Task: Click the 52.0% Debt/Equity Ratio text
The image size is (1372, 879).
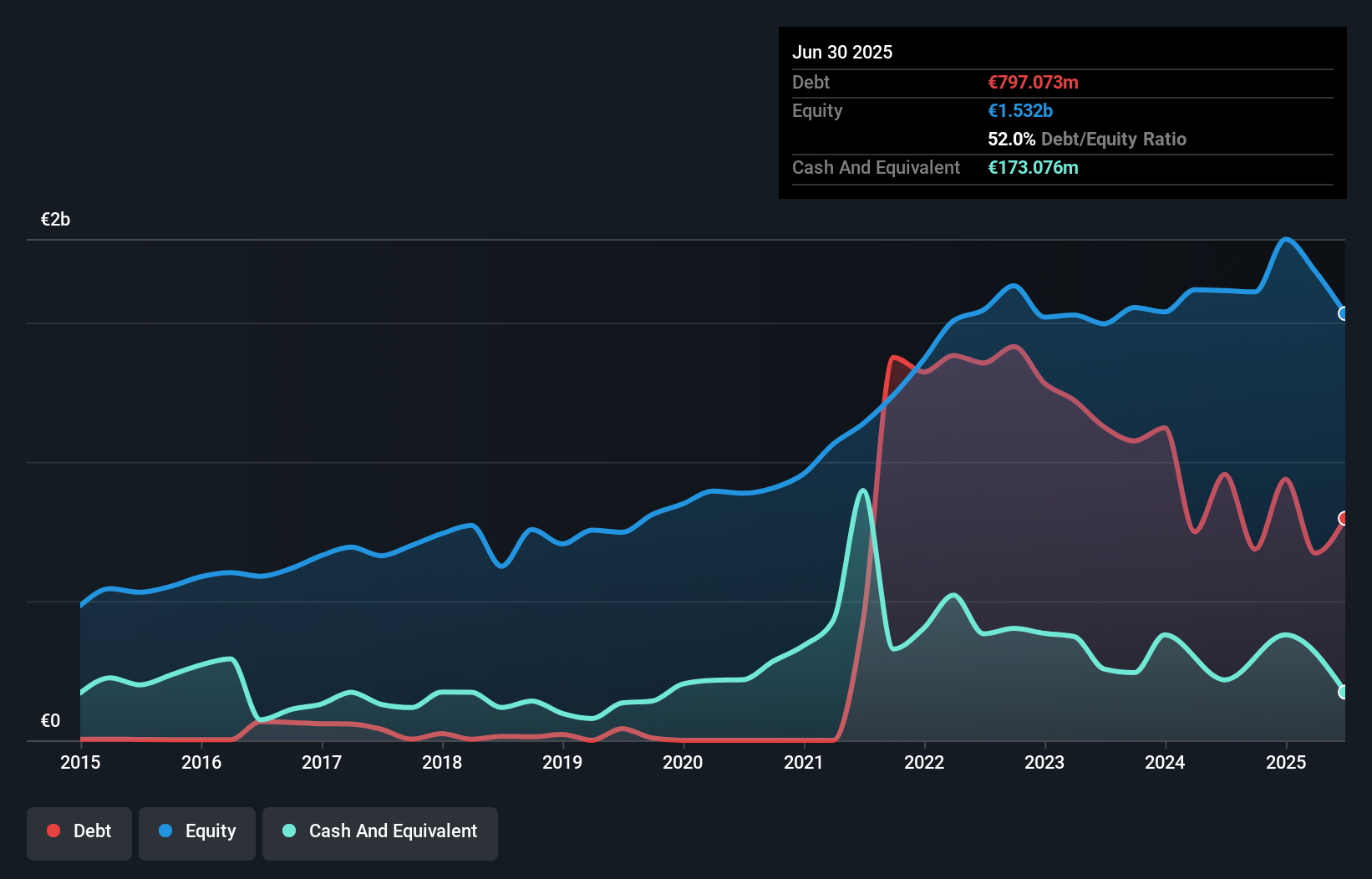Action: click(1087, 139)
